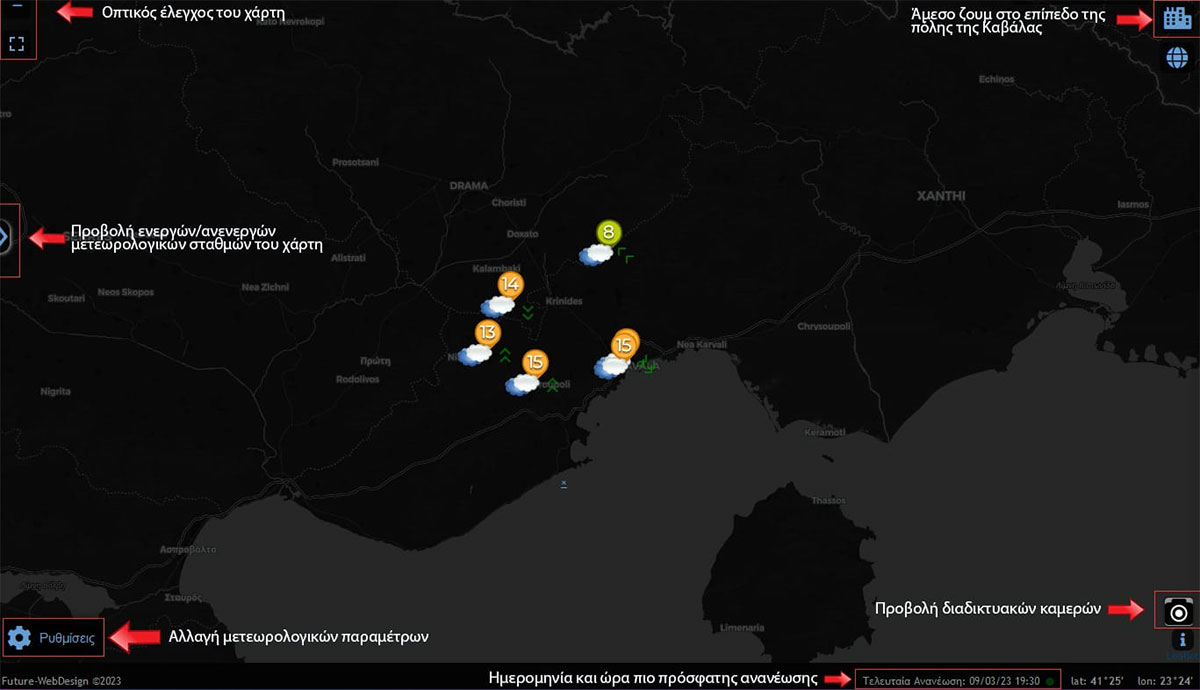Viewport: 1200px width, 690px height.
Task: Select weather station marker showing 8
Action: [x=608, y=233]
